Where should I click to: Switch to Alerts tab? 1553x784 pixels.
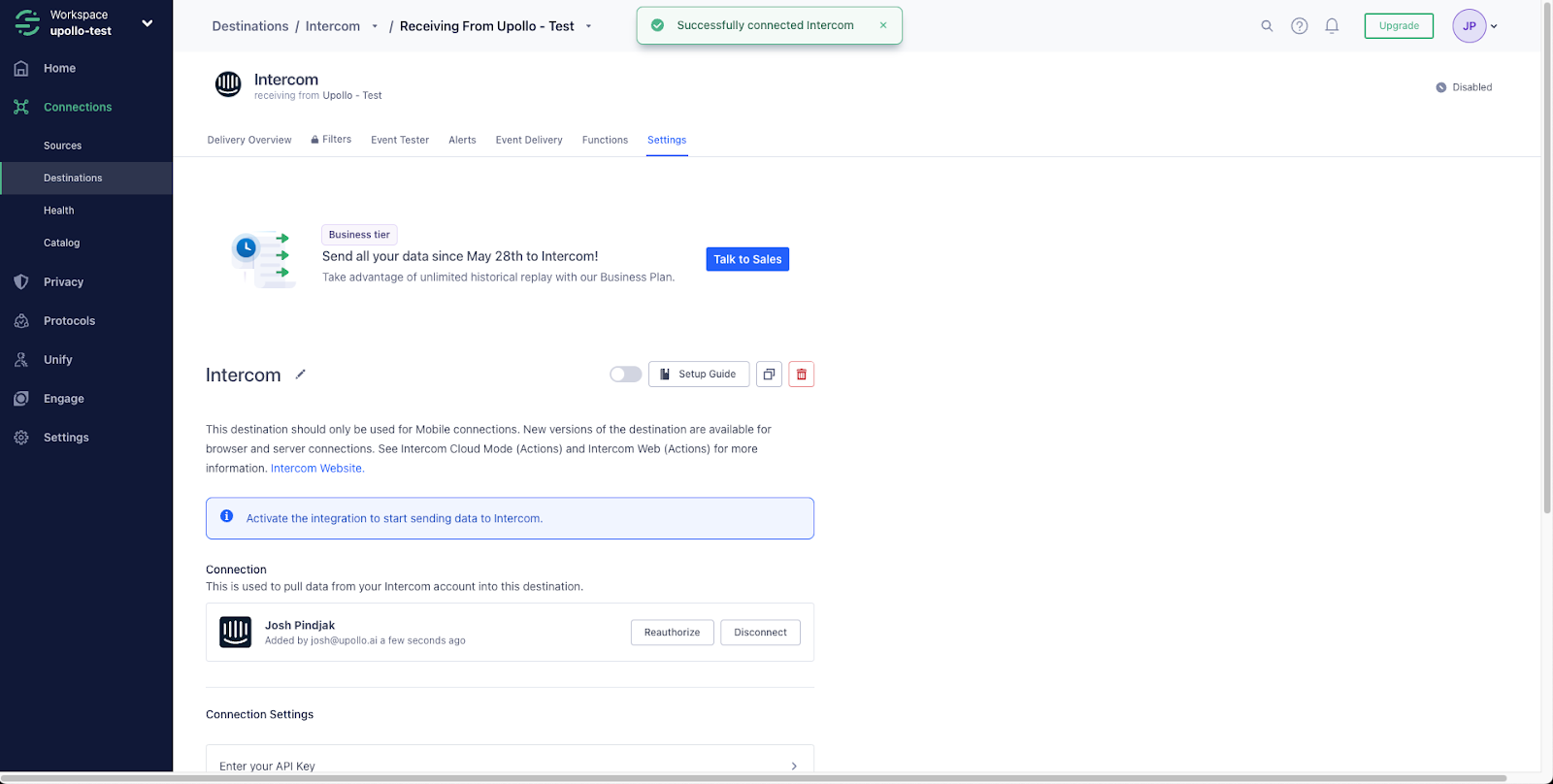pos(462,140)
